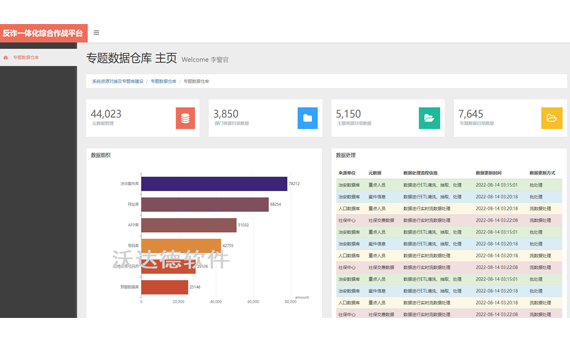Click the 44,023 statistic card
This screenshot has height=360, width=570.
click(x=143, y=118)
